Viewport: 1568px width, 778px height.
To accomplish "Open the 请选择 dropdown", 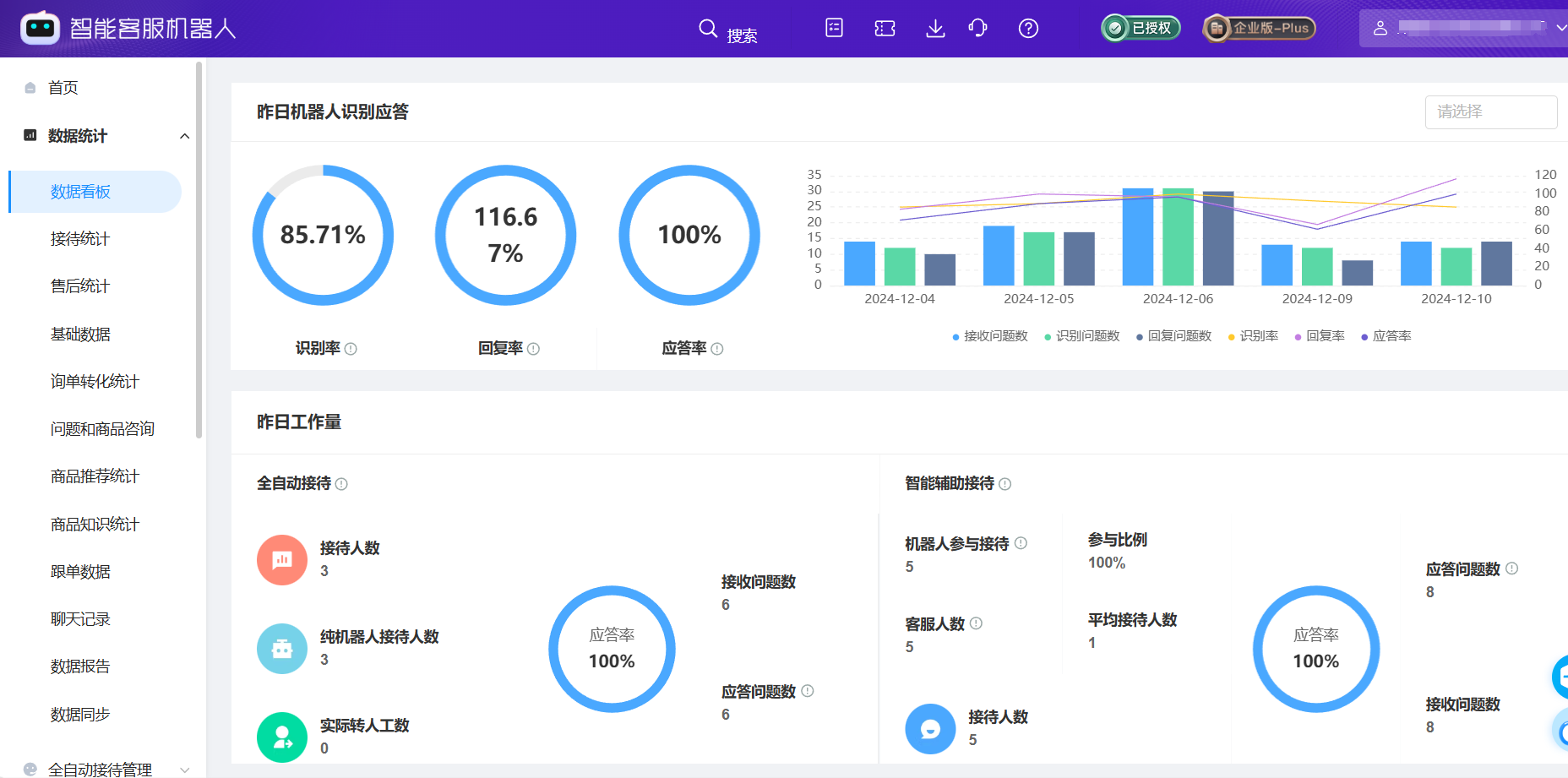I will (x=1491, y=112).
